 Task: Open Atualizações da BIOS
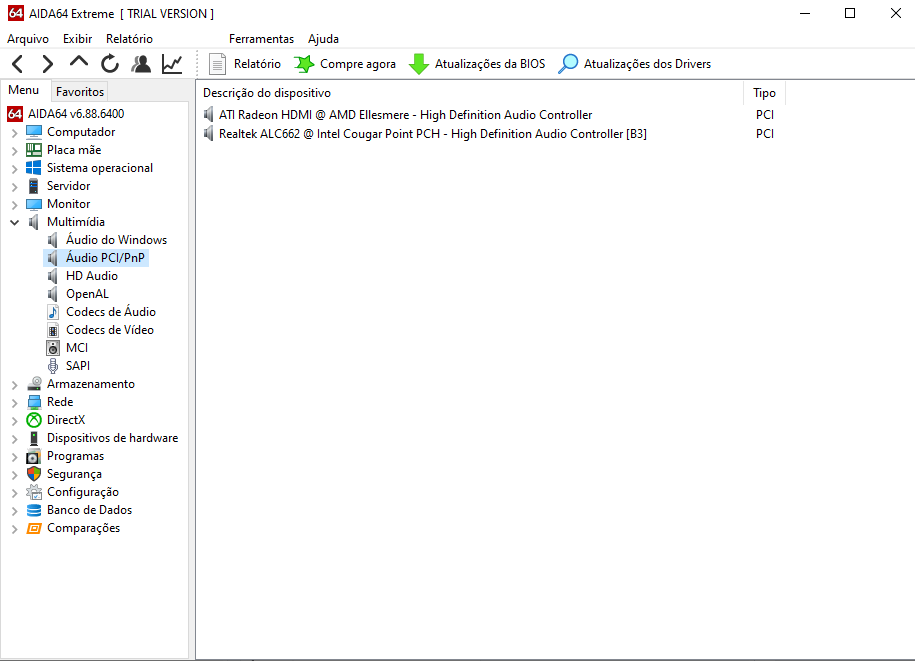tap(477, 64)
